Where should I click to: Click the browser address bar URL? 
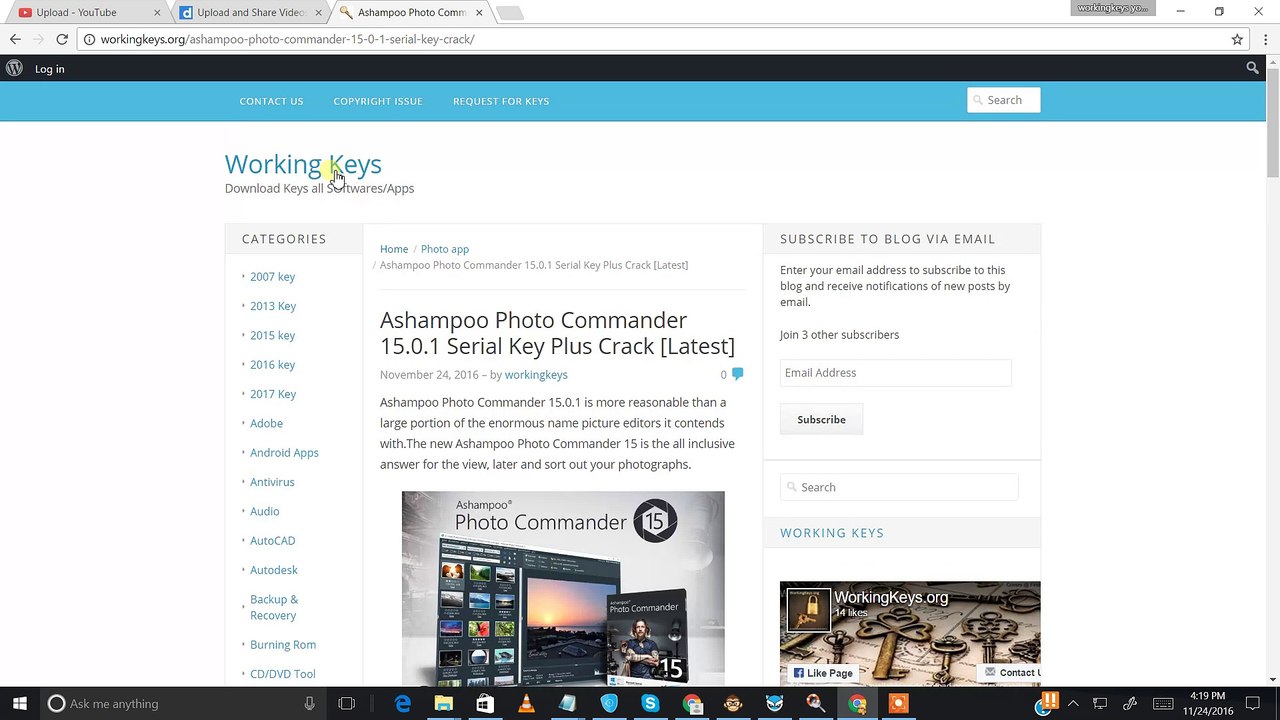[288, 39]
